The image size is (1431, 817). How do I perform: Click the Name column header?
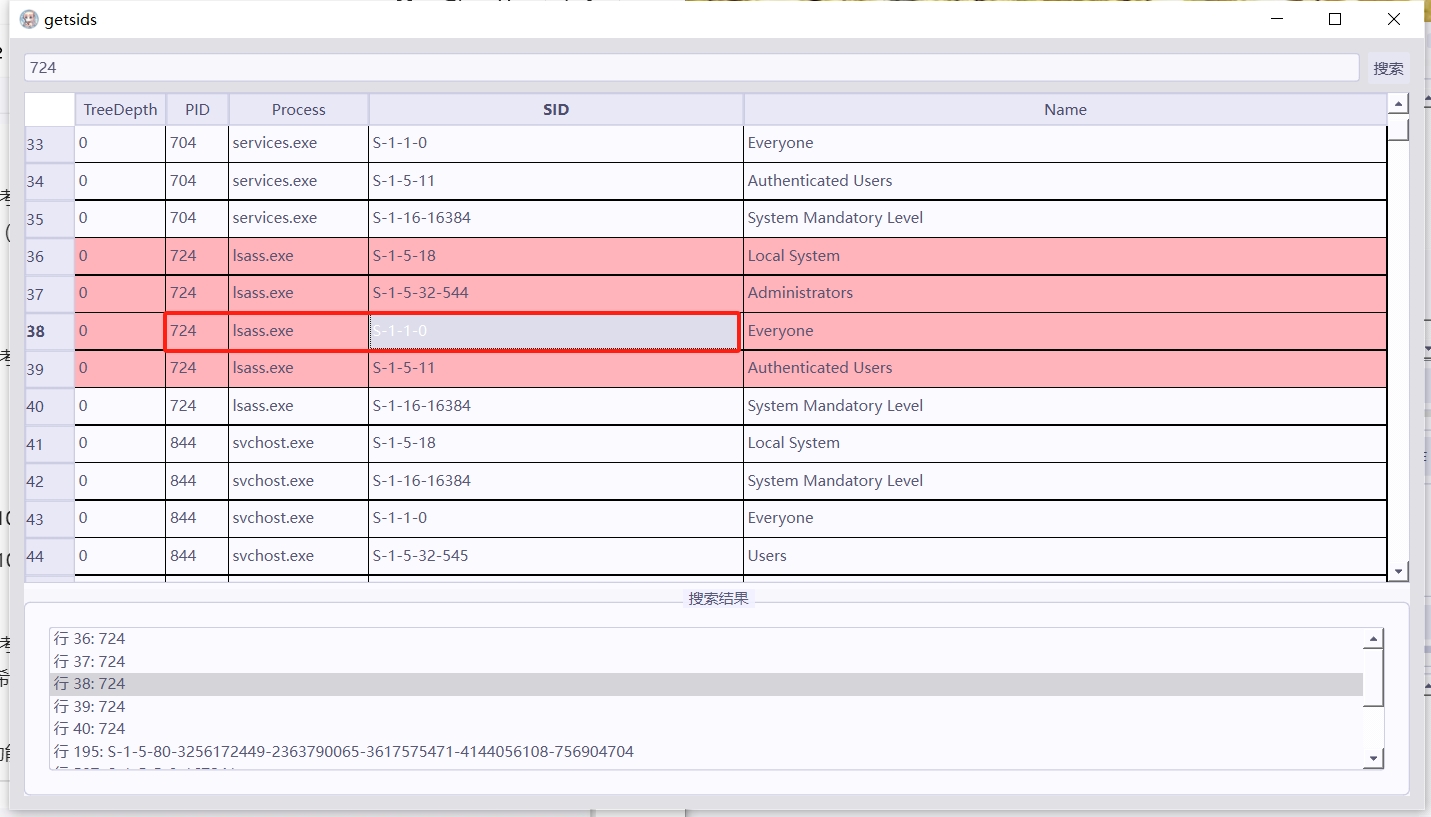[1065, 110]
